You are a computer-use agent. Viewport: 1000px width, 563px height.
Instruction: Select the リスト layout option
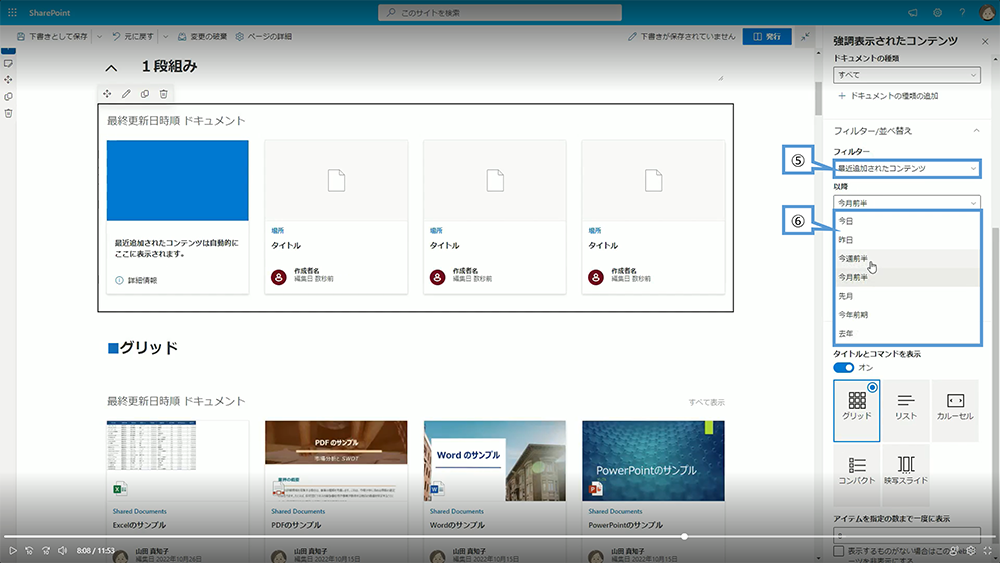point(906,411)
